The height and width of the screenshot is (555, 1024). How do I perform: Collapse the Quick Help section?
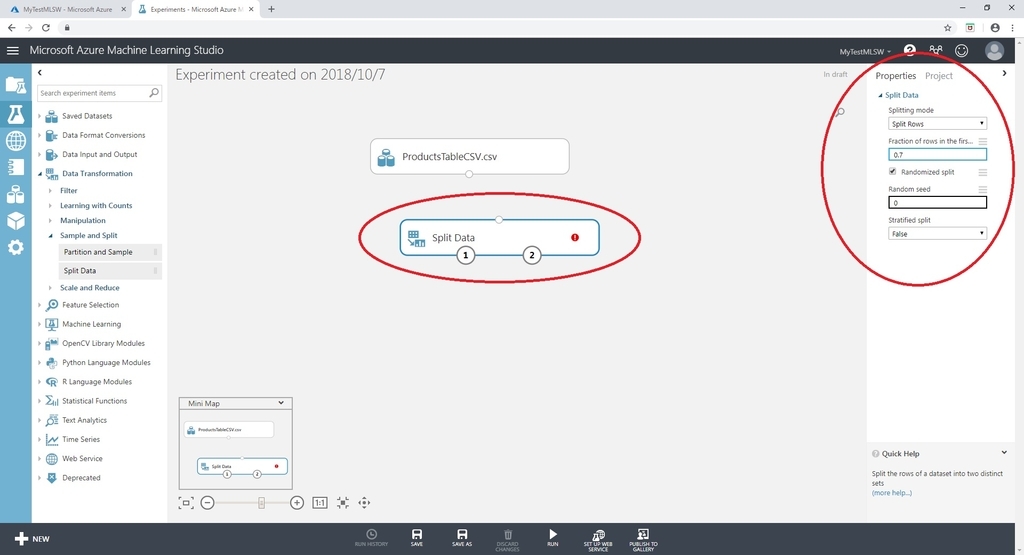pos(1004,452)
